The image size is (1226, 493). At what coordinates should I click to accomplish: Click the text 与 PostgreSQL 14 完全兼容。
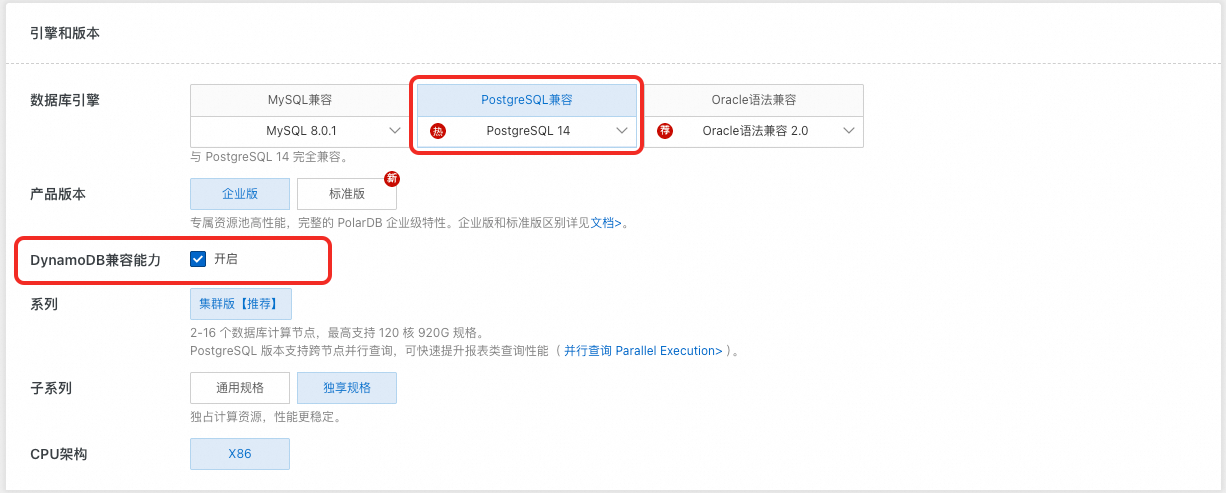coord(269,157)
